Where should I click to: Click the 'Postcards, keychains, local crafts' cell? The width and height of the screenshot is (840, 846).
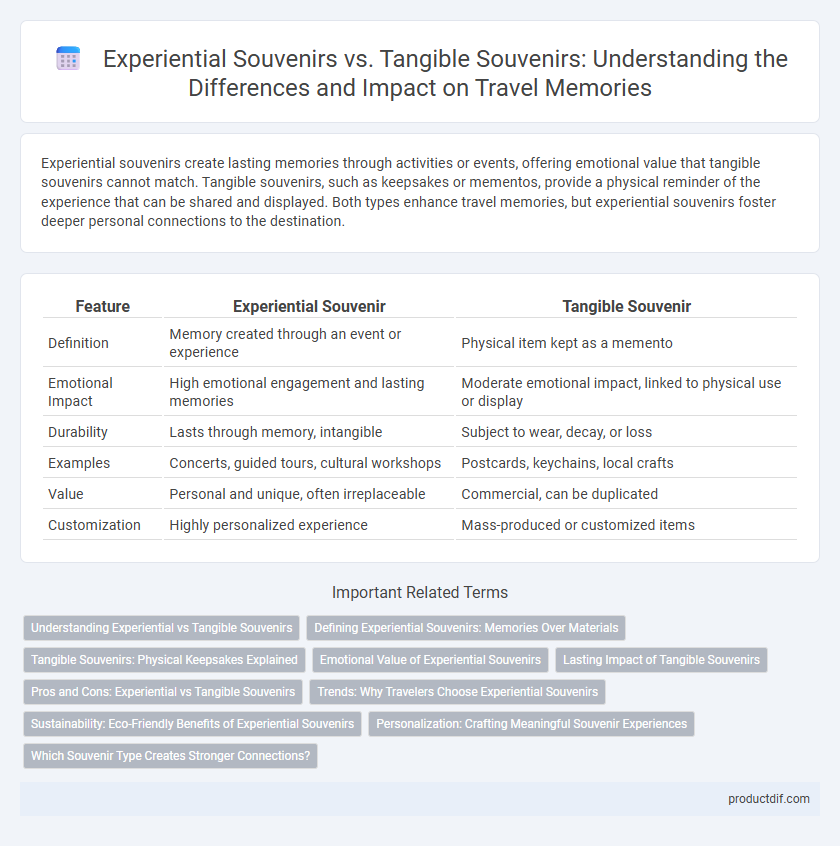(567, 463)
